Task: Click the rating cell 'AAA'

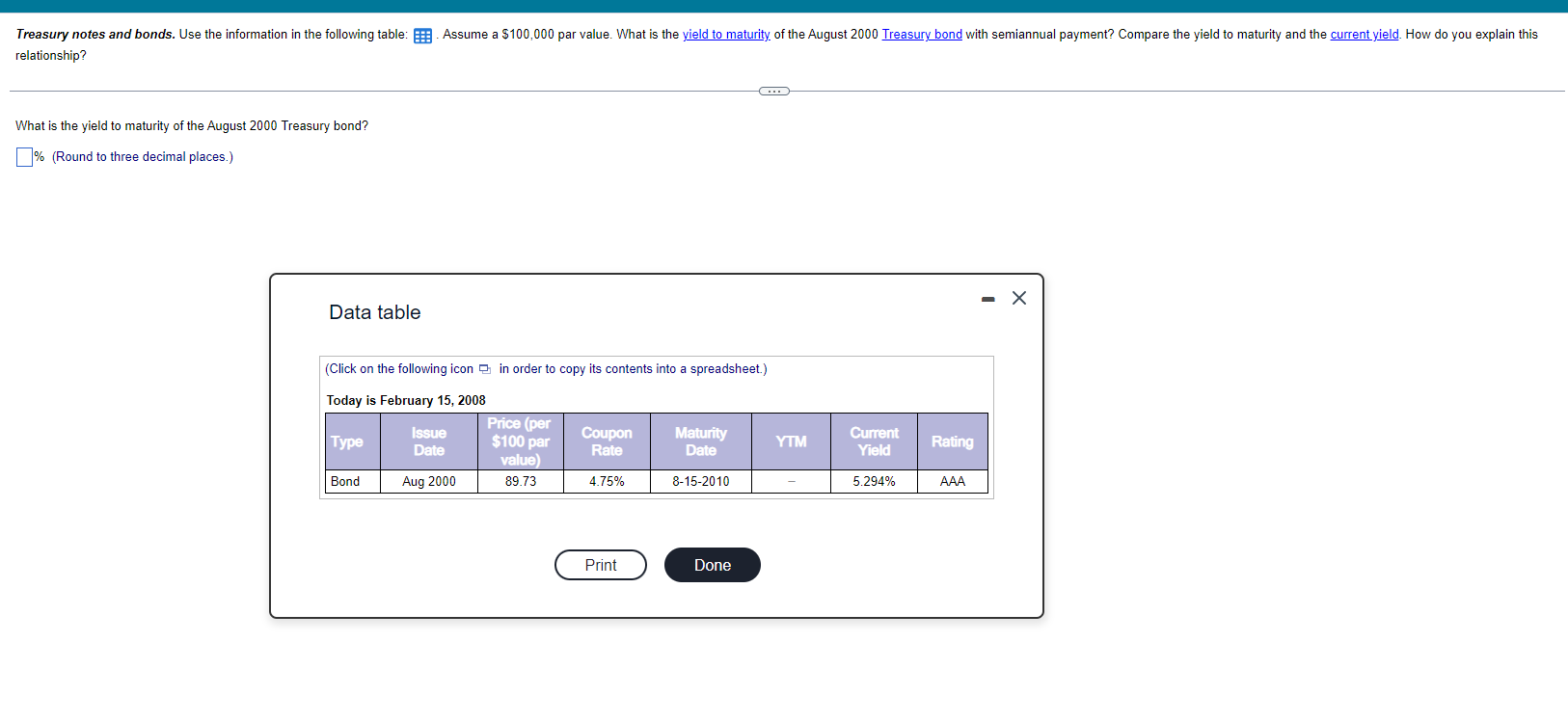Action: click(953, 482)
